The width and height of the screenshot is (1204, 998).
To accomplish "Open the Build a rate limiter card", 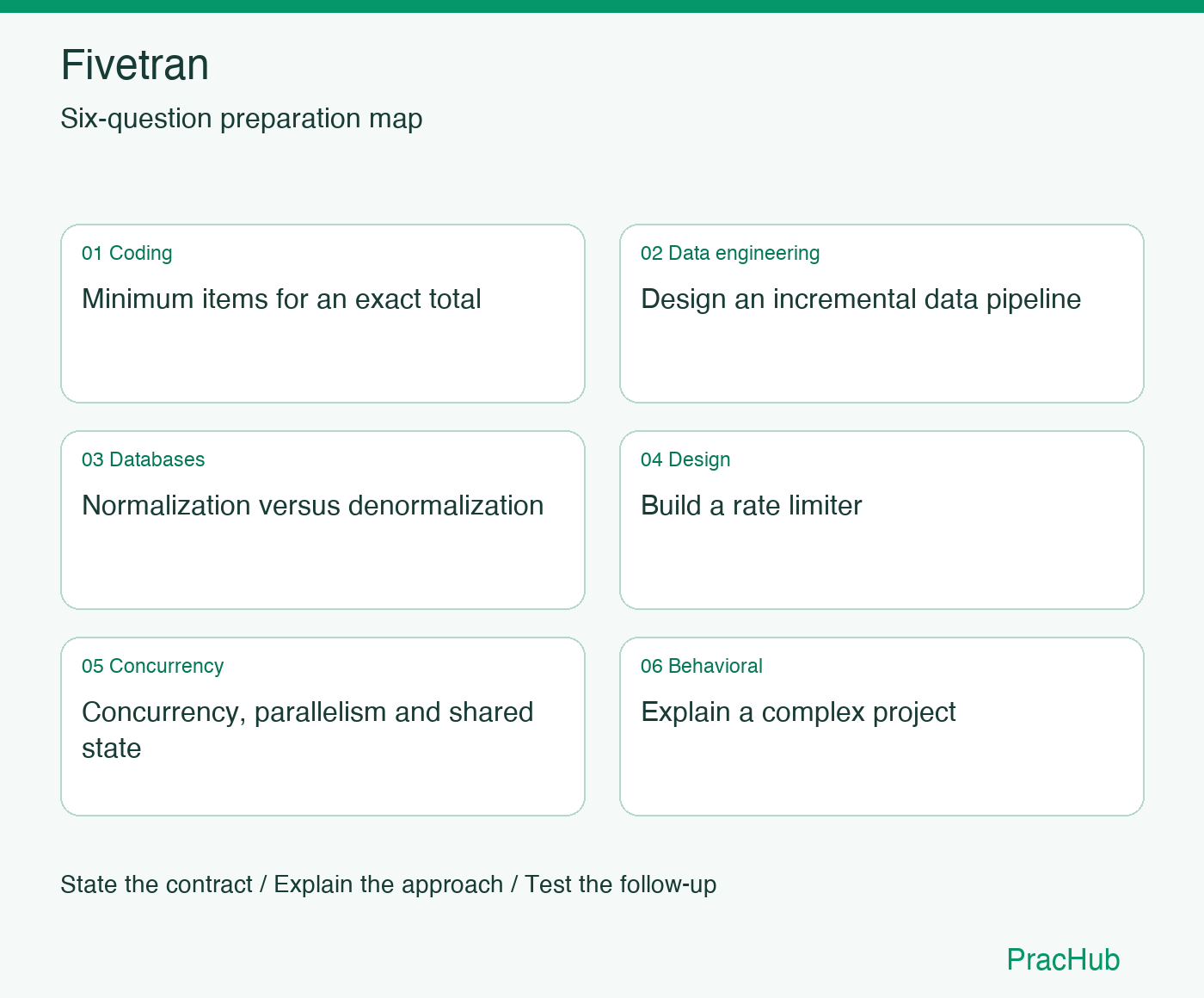I will point(881,520).
